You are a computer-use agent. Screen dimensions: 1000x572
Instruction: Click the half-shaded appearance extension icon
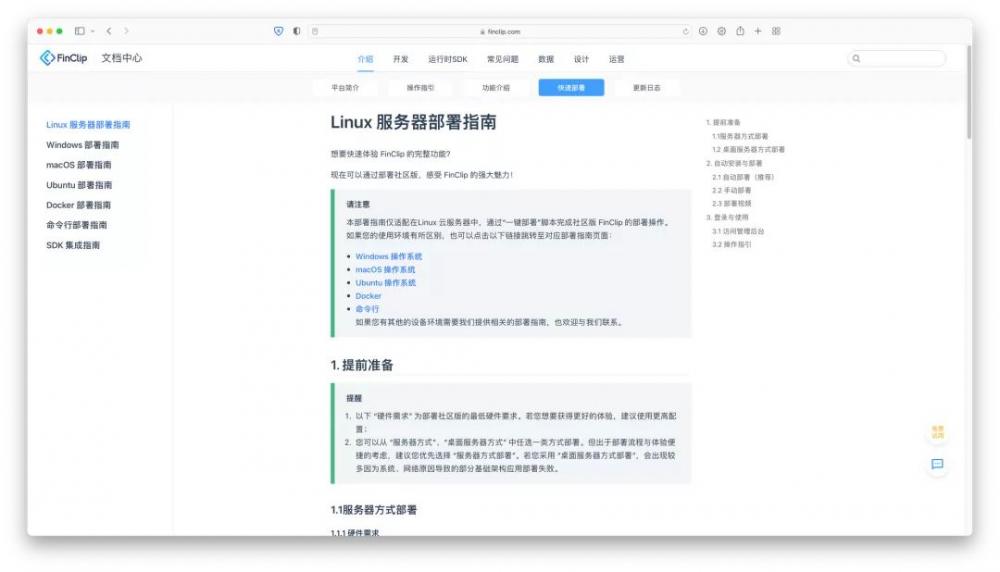click(297, 31)
